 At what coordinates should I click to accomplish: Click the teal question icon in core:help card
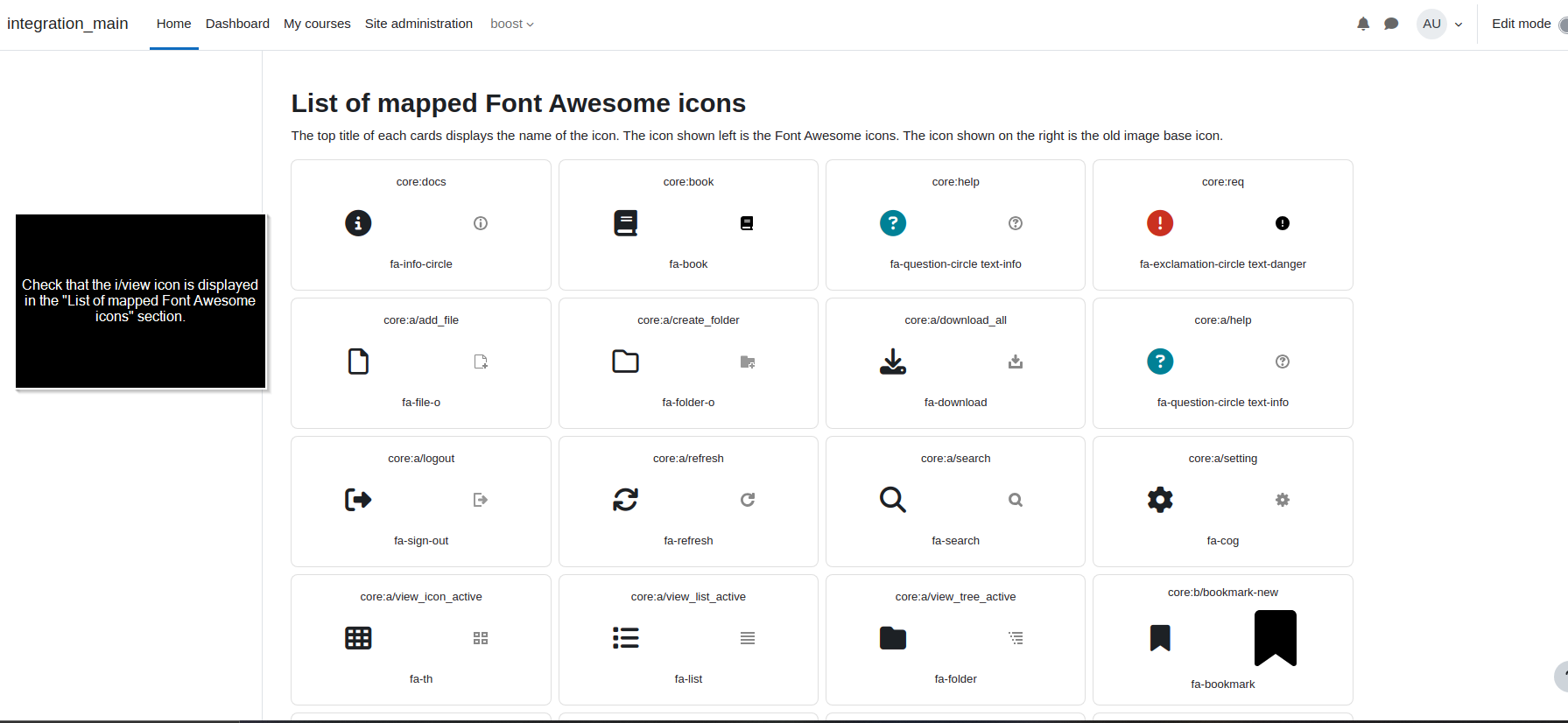893,223
